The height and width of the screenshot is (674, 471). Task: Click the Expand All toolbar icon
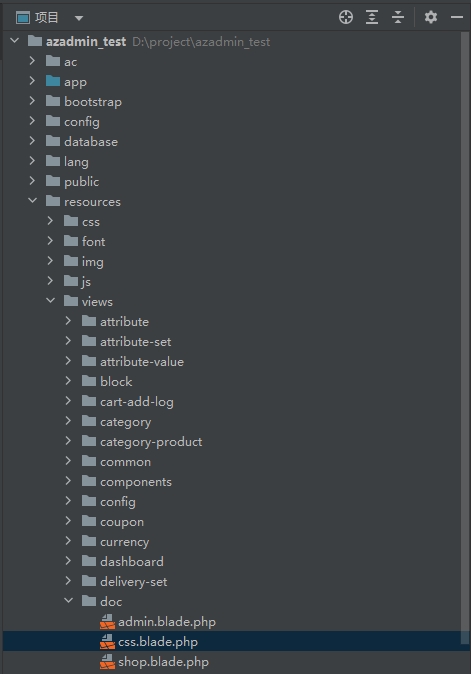pos(372,17)
